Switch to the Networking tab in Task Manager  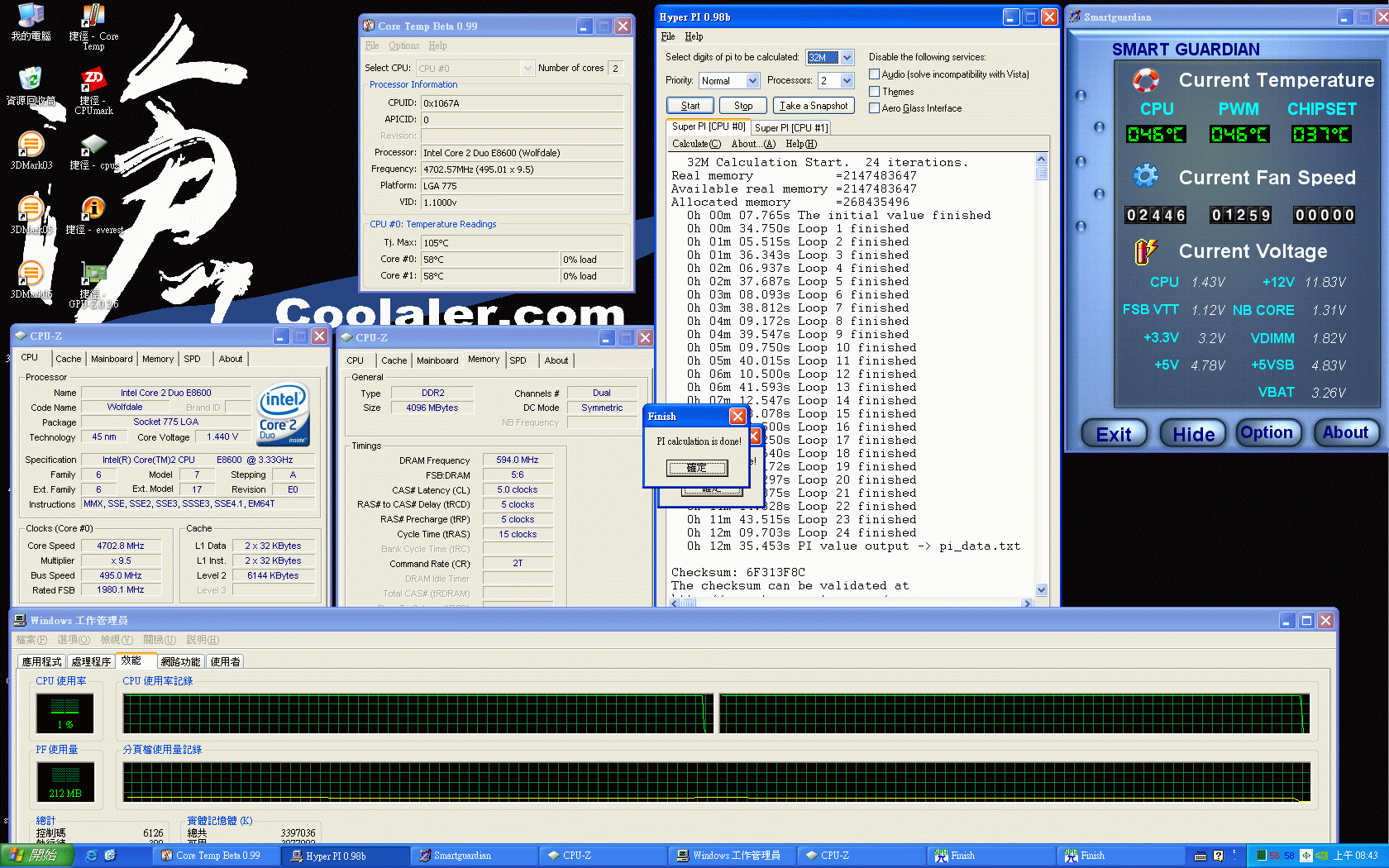coord(180,662)
